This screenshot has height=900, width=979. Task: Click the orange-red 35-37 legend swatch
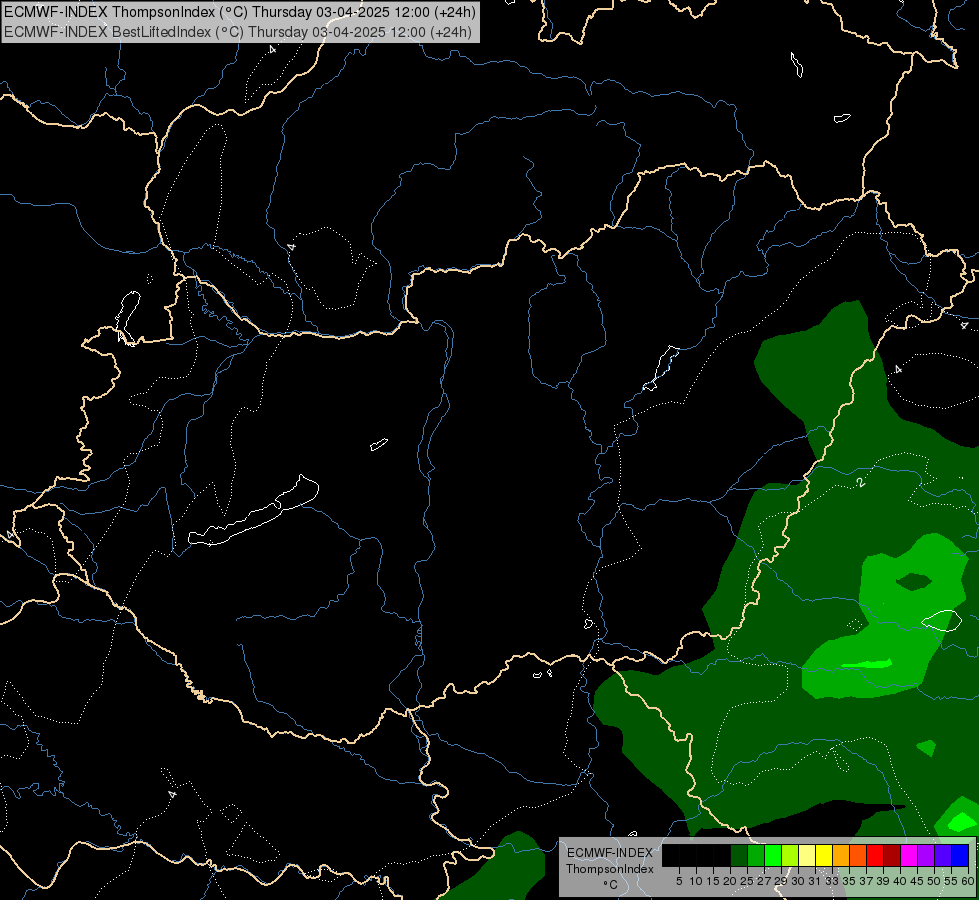[858, 855]
